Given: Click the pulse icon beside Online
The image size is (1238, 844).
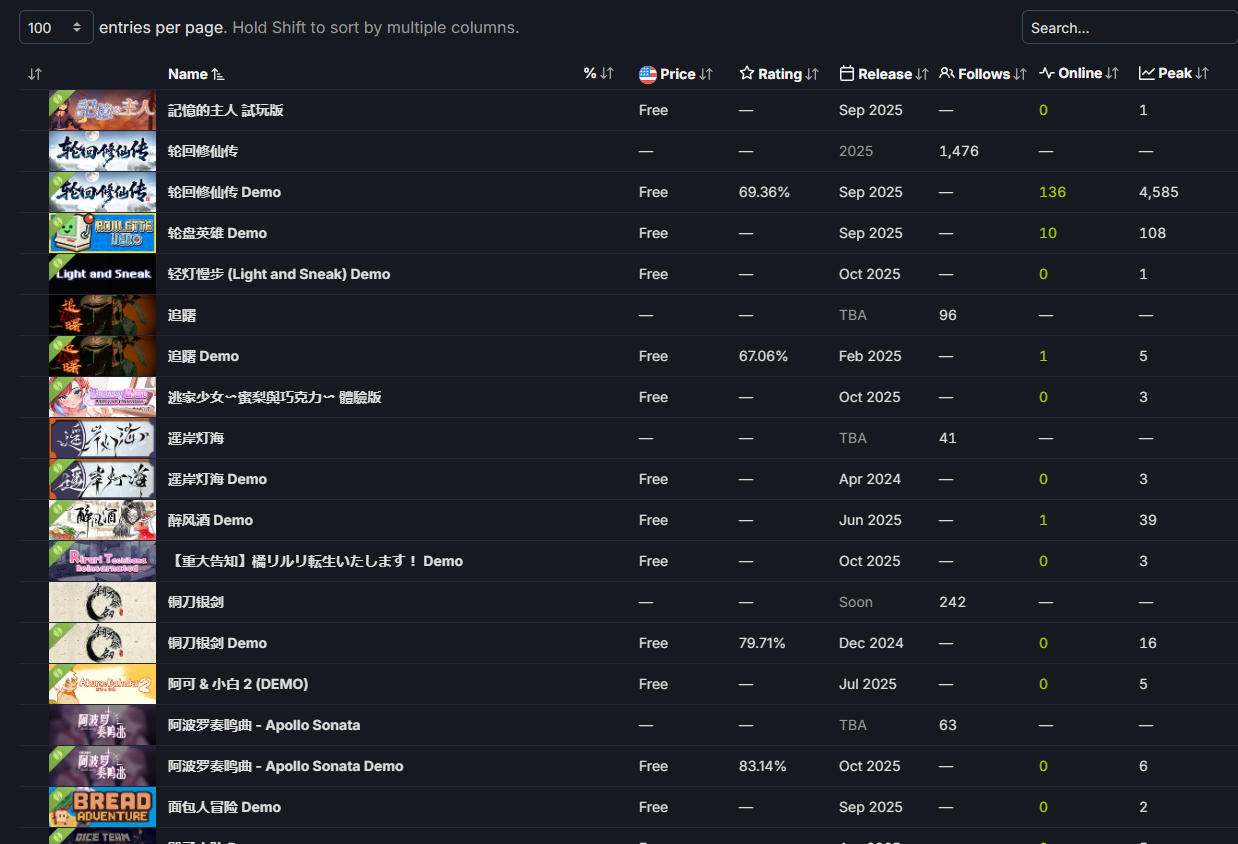Looking at the screenshot, I should 1046,74.
